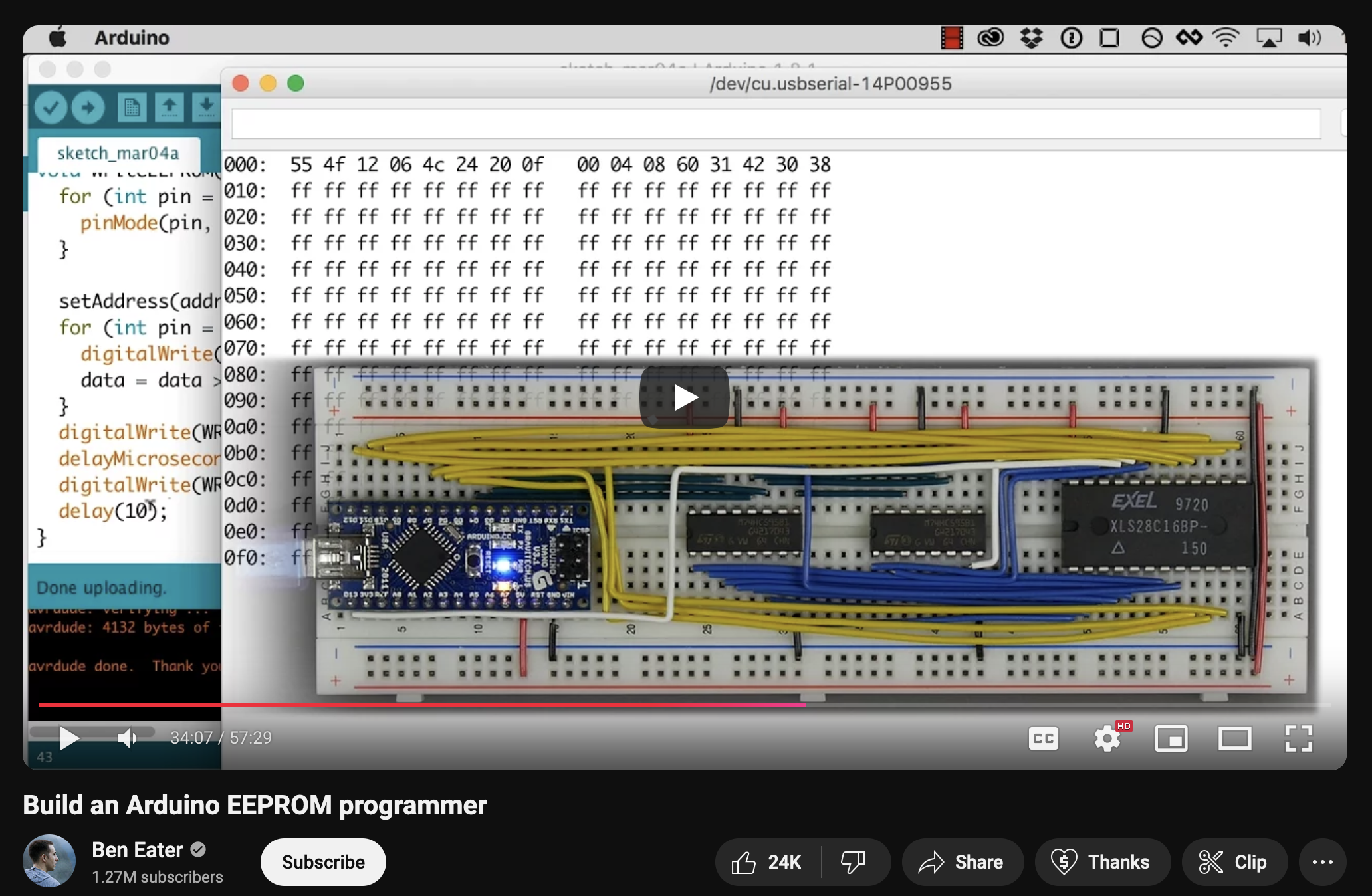The height and width of the screenshot is (896, 1372).
Task: Toggle closed captions on the video
Action: click(x=1043, y=738)
